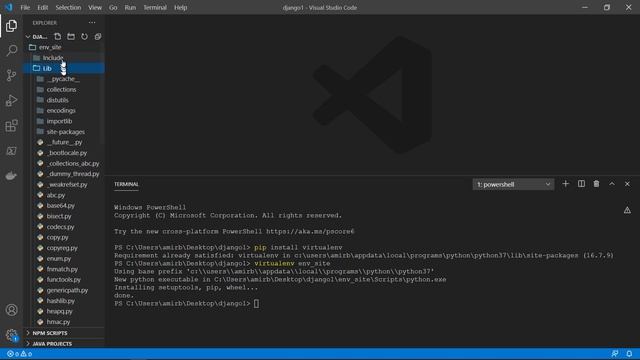
Task: Open the Go menu
Action: point(113,7)
